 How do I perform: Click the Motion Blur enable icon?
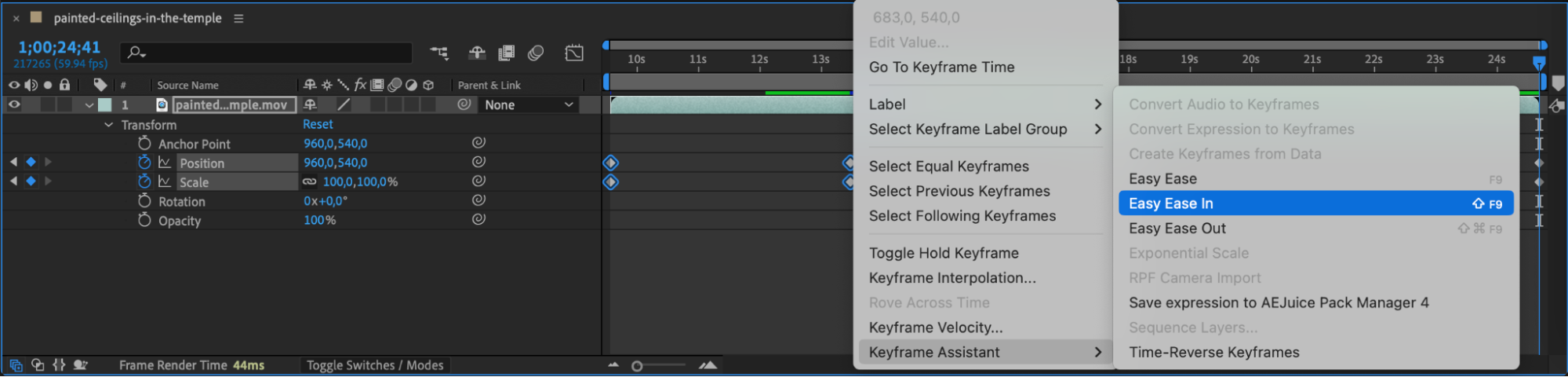(x=537, y=53)
